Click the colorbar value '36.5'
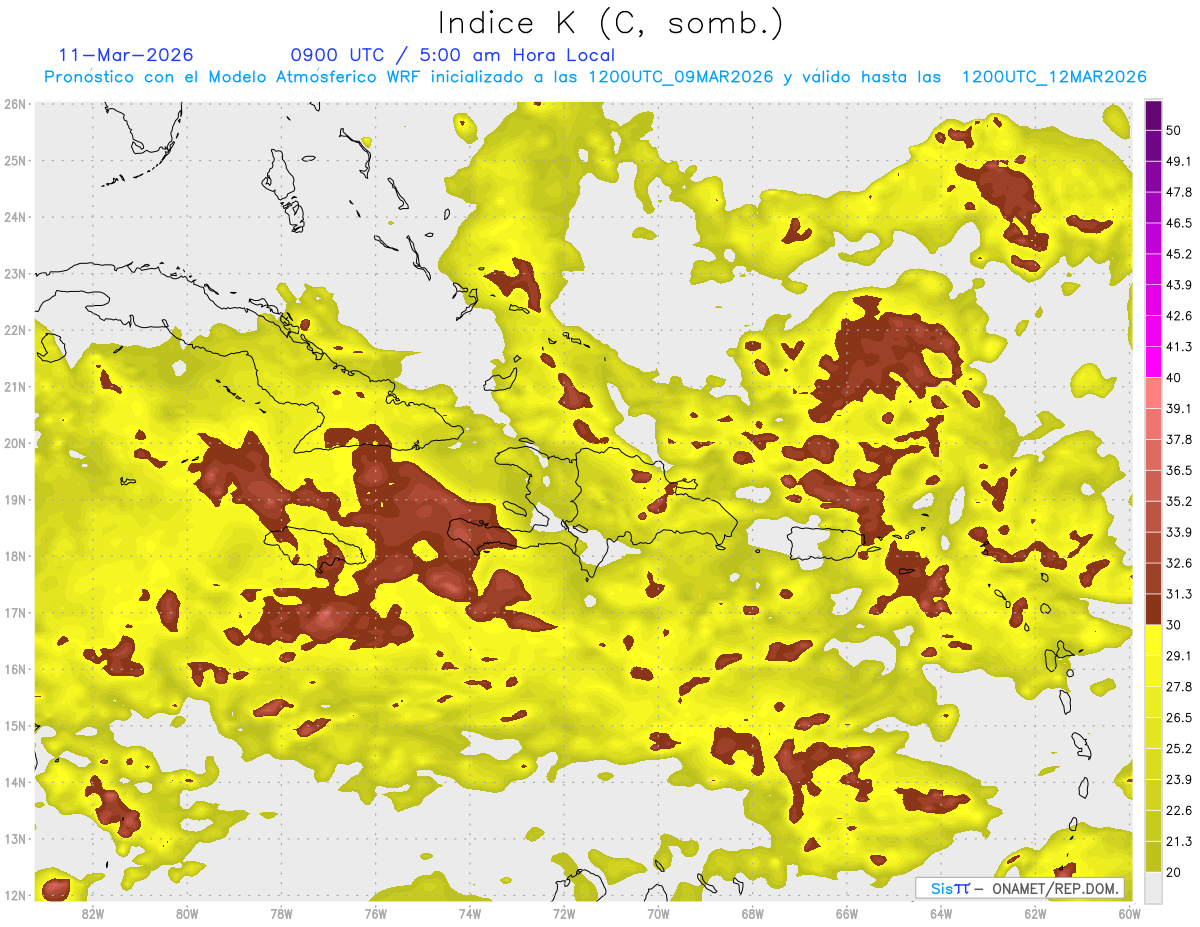The width and height of the screenshot is (1200, 927). pyautogui.click(x=1178, y=470)
